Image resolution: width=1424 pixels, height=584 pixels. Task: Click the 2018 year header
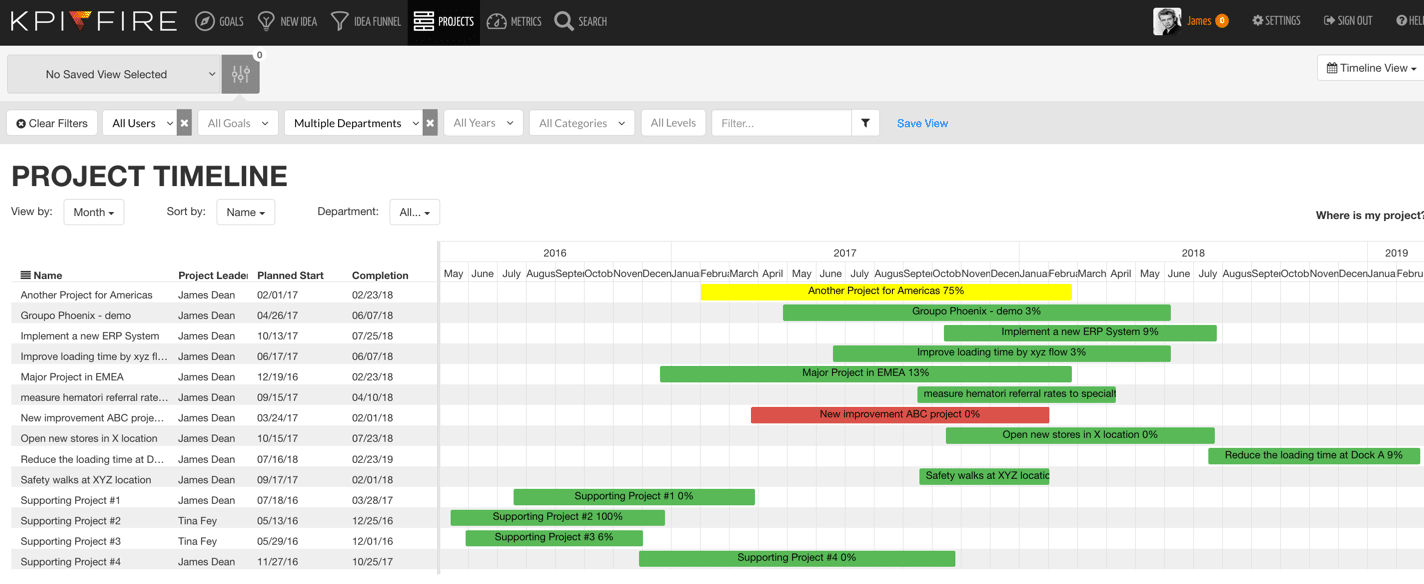click(1193, 253)
